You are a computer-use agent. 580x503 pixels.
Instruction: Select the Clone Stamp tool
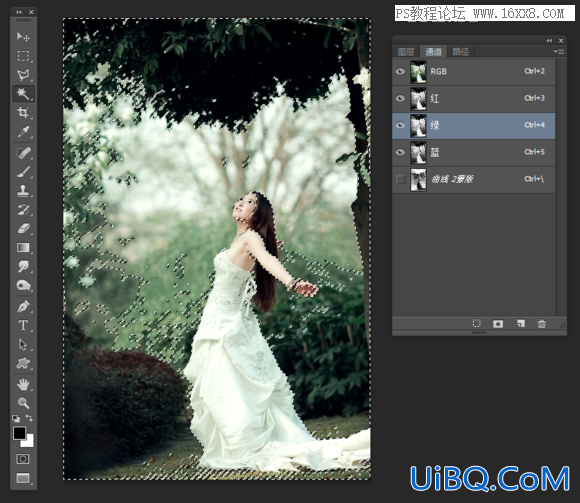point(23,190)
